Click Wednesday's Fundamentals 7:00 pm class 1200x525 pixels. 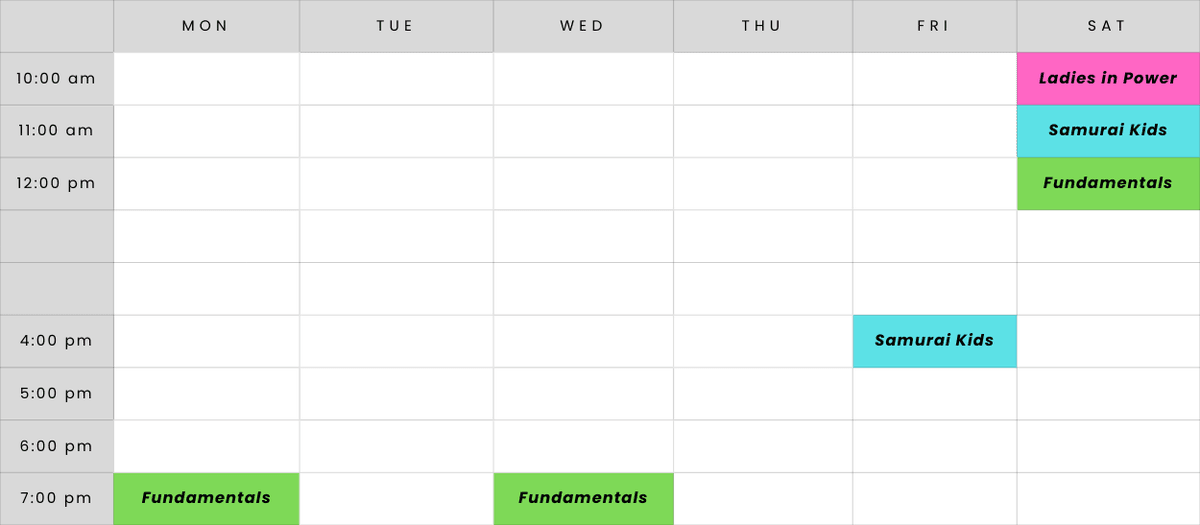(583, 498)
